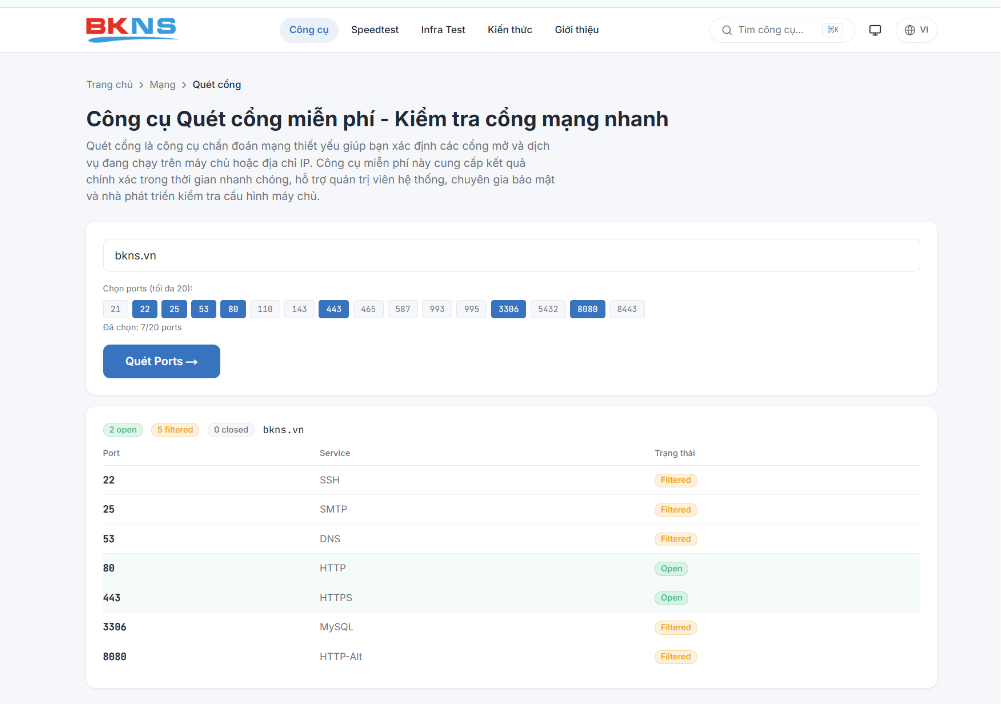This screenshot has height=704, width=1001.
Task: Open Kiến thức menu item
Action: tap(510, 30)
